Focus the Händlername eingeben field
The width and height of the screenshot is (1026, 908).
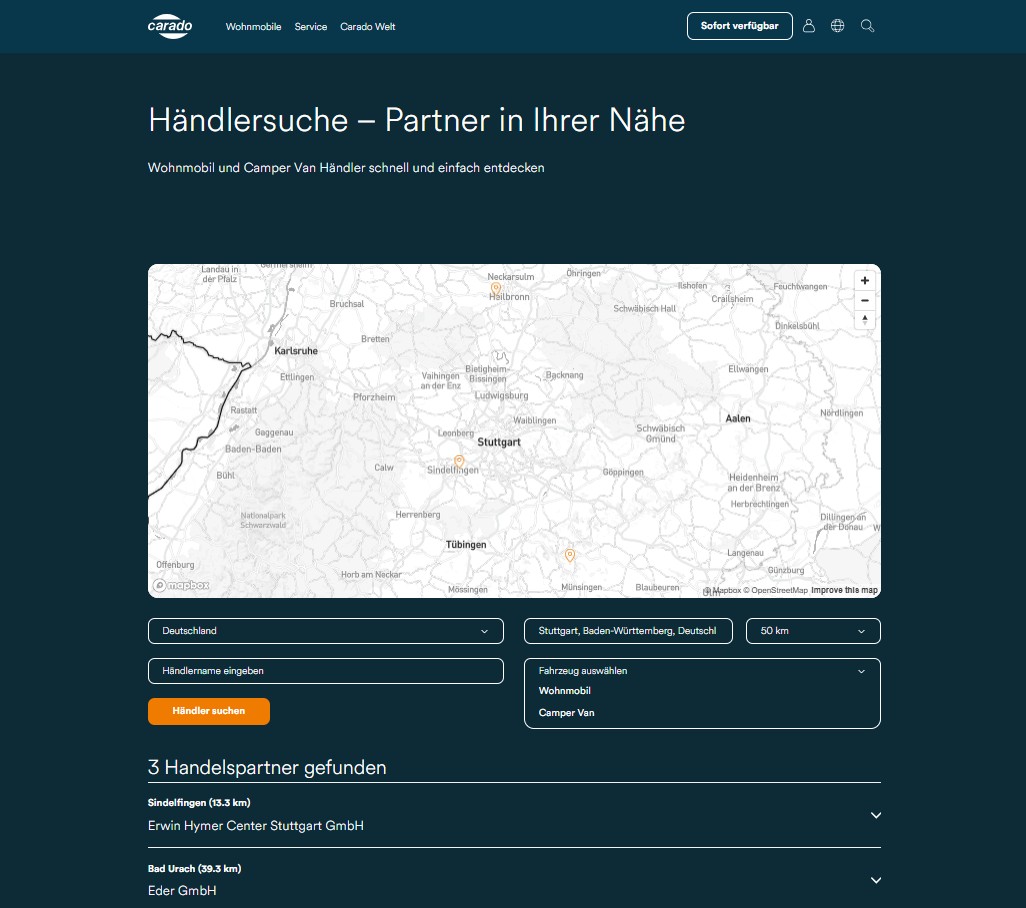326,671
